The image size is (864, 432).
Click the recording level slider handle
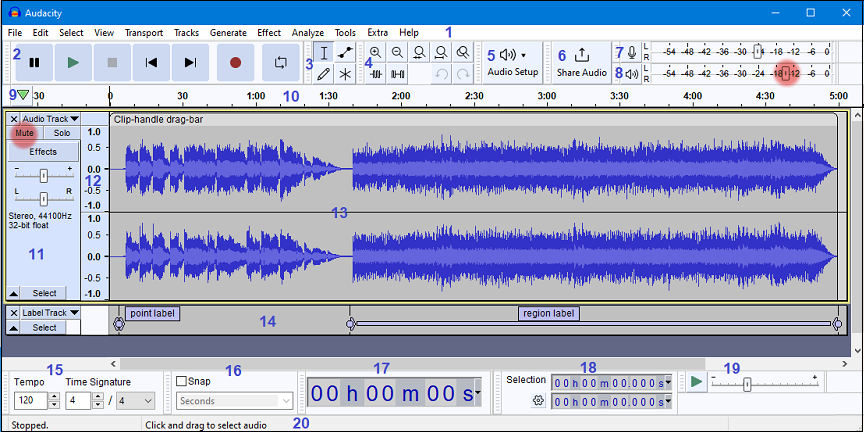(x=758, y=52)
